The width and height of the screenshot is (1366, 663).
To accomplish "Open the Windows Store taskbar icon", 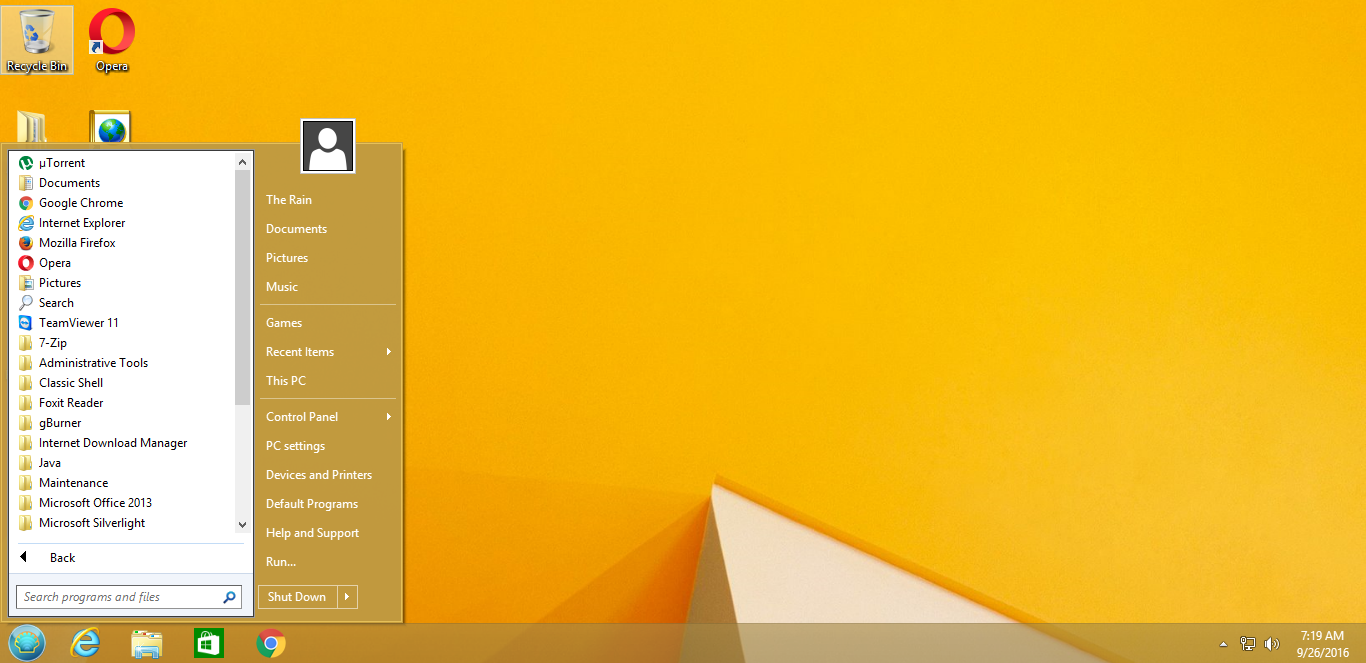I will (208, 643).
